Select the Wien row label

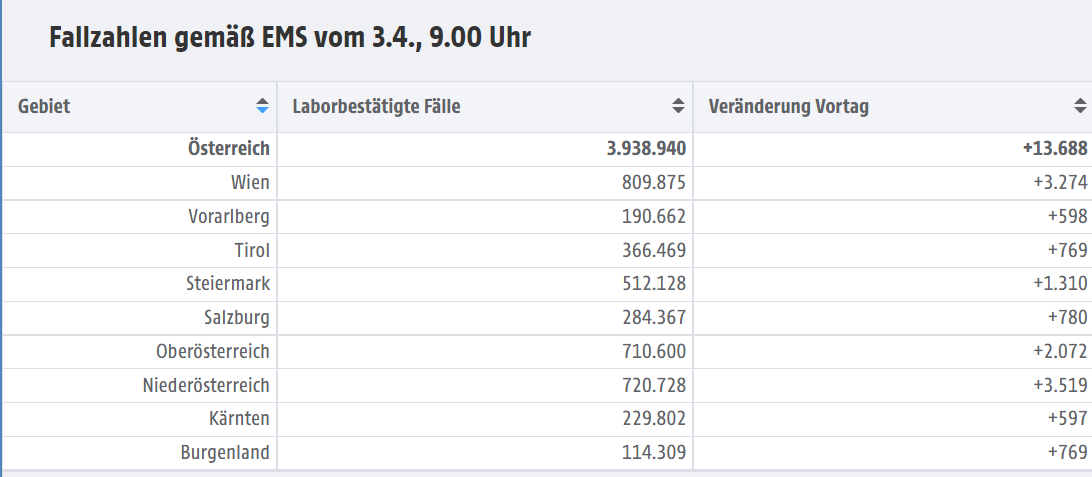pyautogui.click(x=250, y=183)
